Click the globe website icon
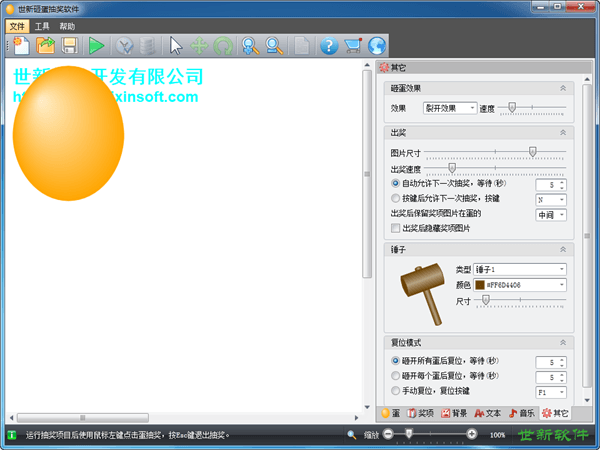 (376, 45)
